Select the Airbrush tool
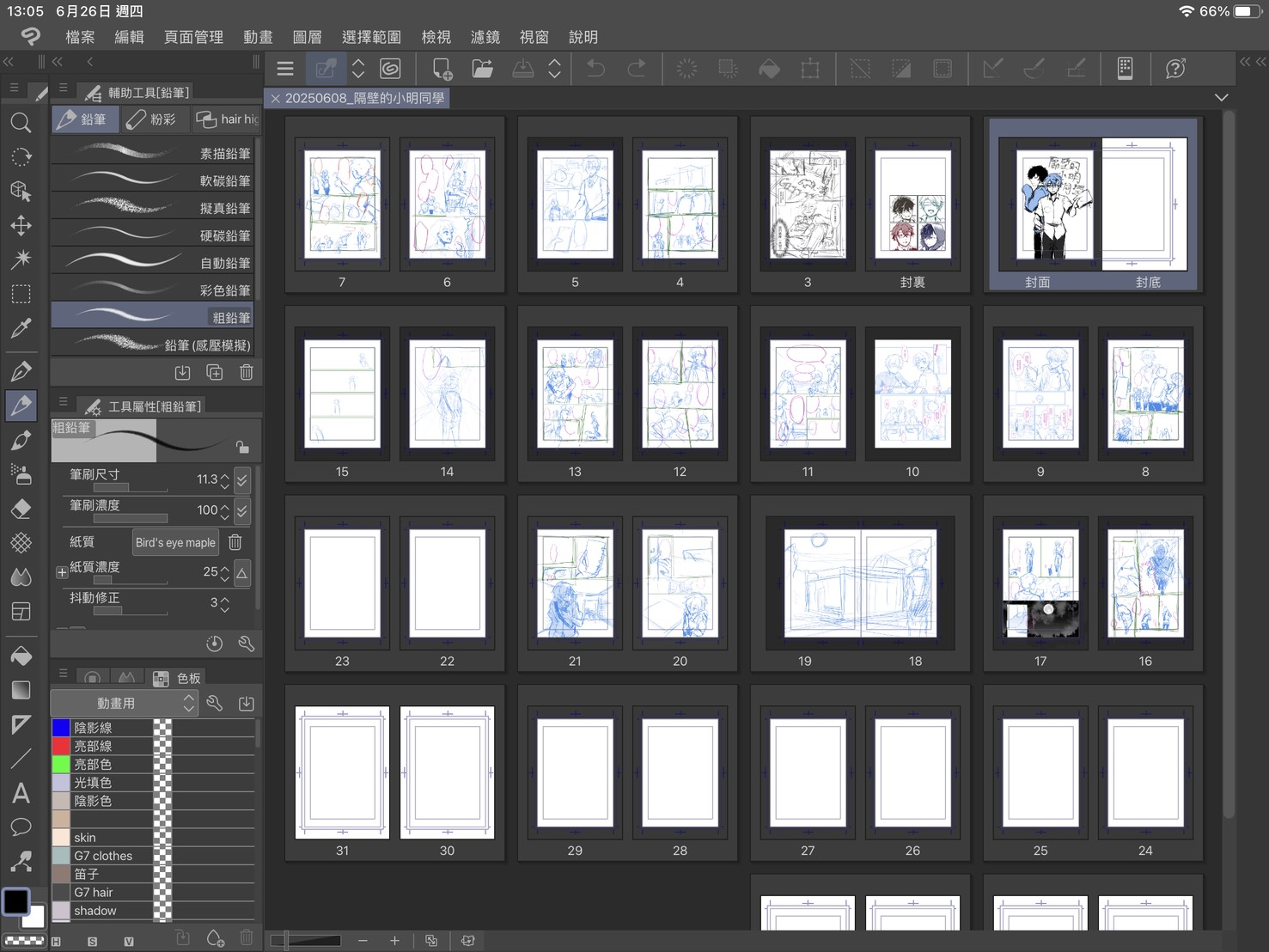The image size is (1269, 952). click(21, 473)
